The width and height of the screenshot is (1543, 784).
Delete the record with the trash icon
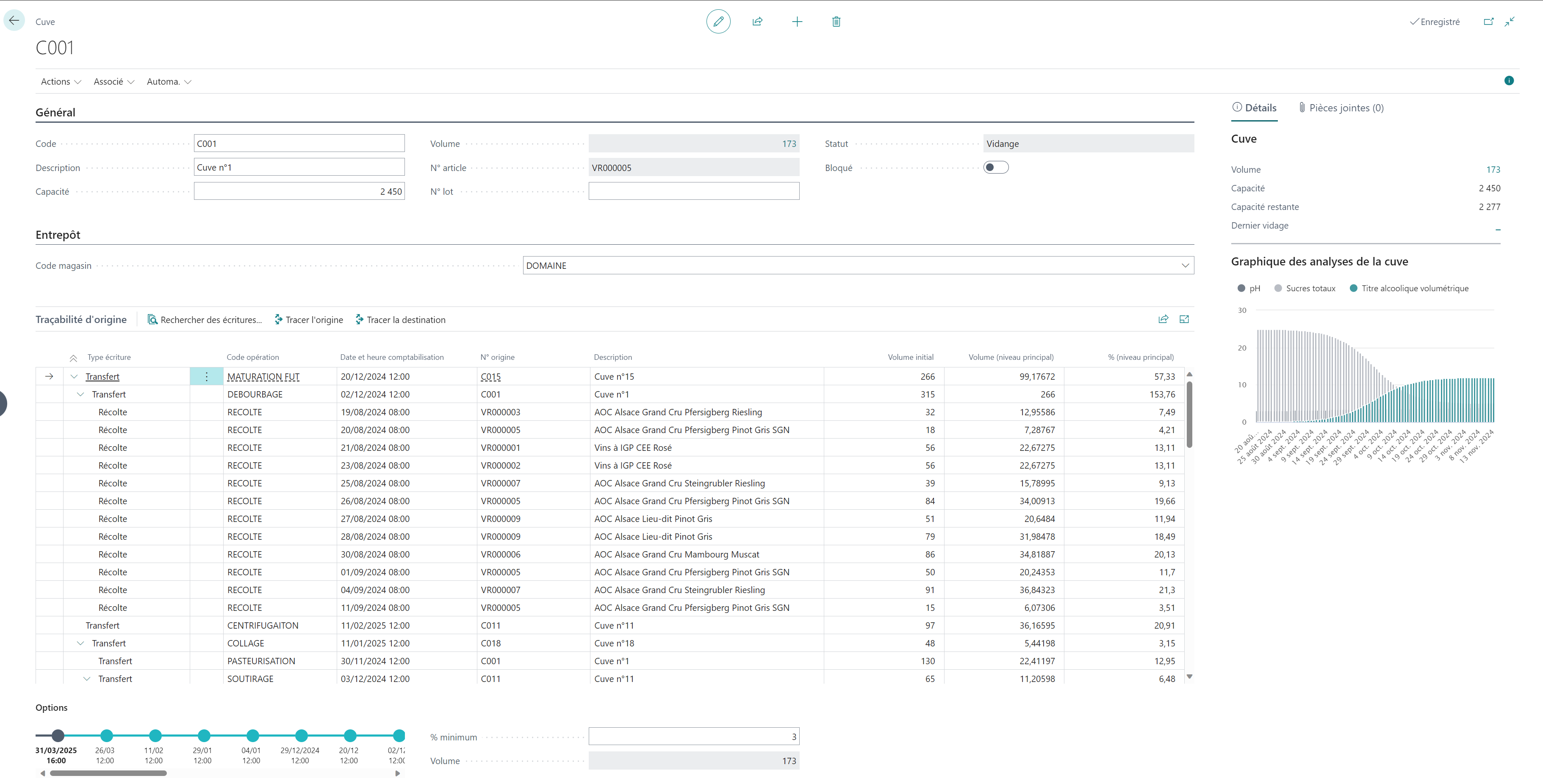(x=836, y=22)
